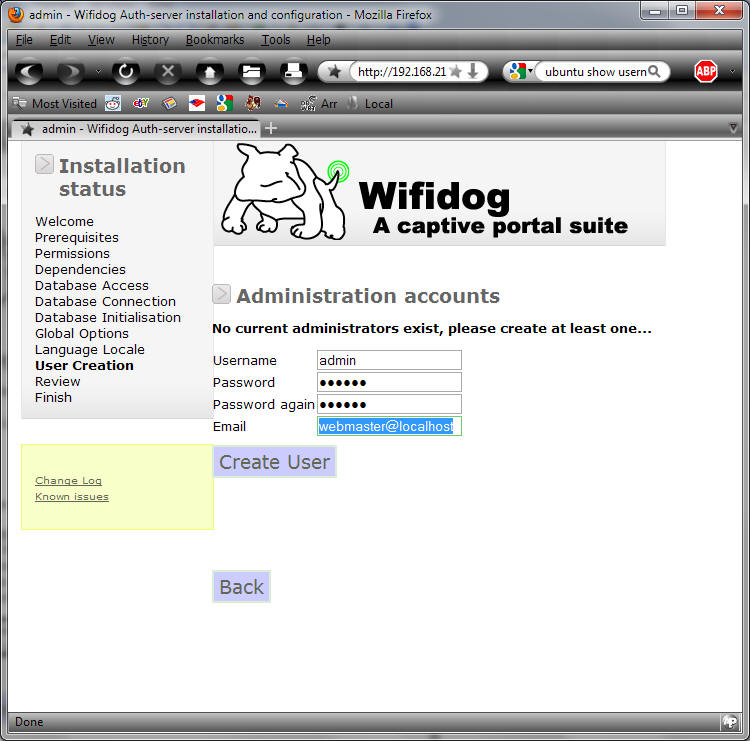750x741 pixels.
Task: Click the arrow icon beside Administration accounts
Action: (x=221, y=294)
